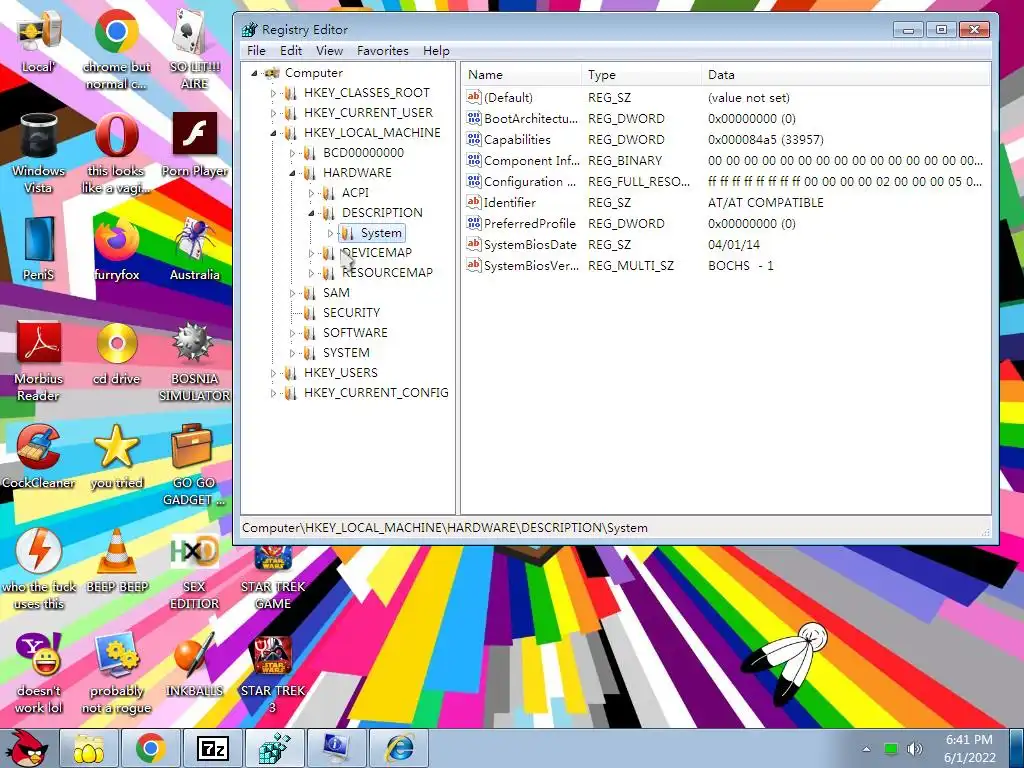Show hidden tray icons arrow
This screenshot has height=768, width=1024.
[x=866, y=749]
